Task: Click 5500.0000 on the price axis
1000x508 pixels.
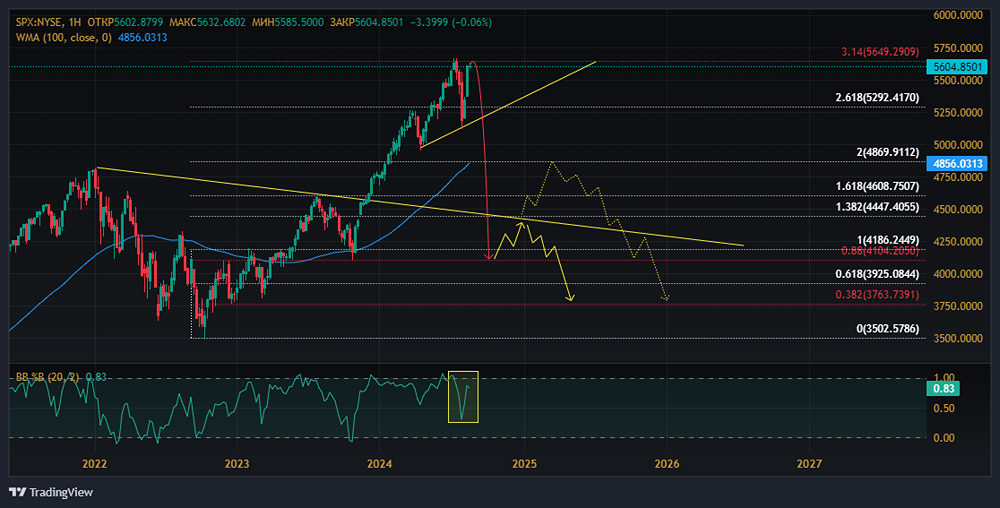Action: (x=957, y=80)
